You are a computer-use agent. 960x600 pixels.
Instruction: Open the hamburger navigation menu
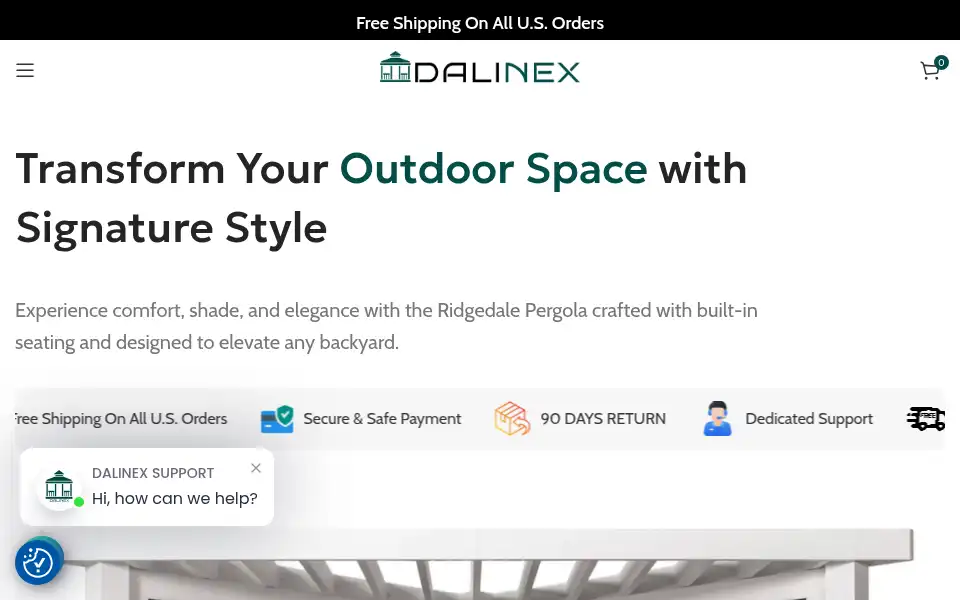coord(24,70)
